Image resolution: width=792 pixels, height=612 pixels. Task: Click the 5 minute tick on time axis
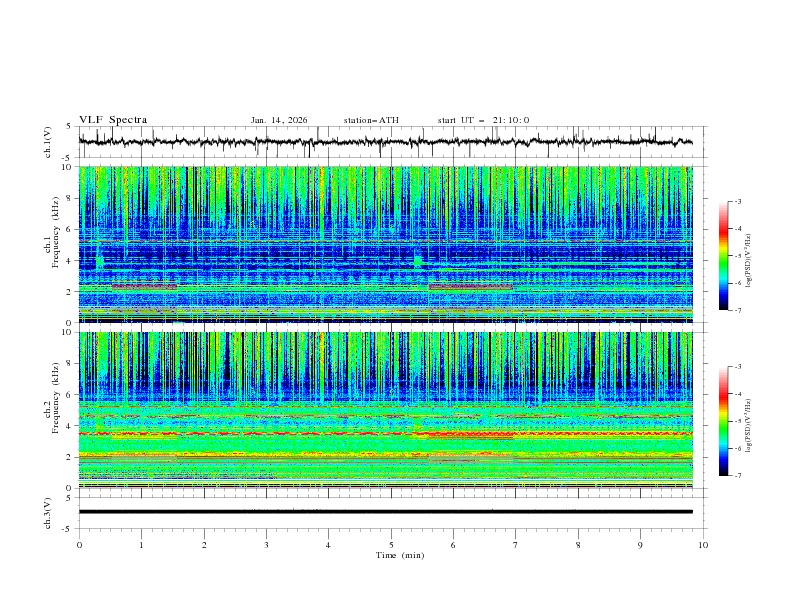click(391, 545)
